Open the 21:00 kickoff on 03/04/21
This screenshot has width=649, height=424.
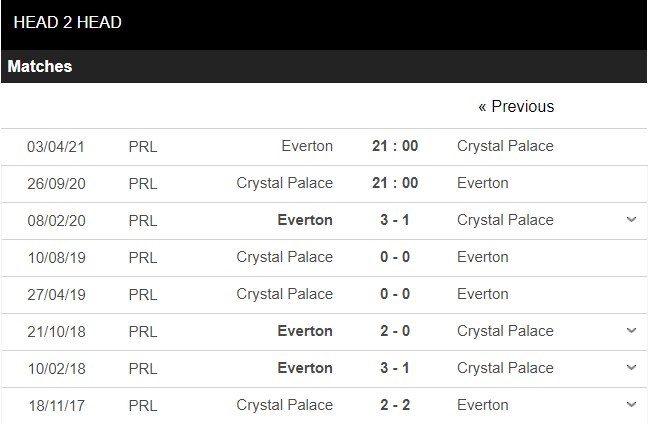(x=395, y=146)
